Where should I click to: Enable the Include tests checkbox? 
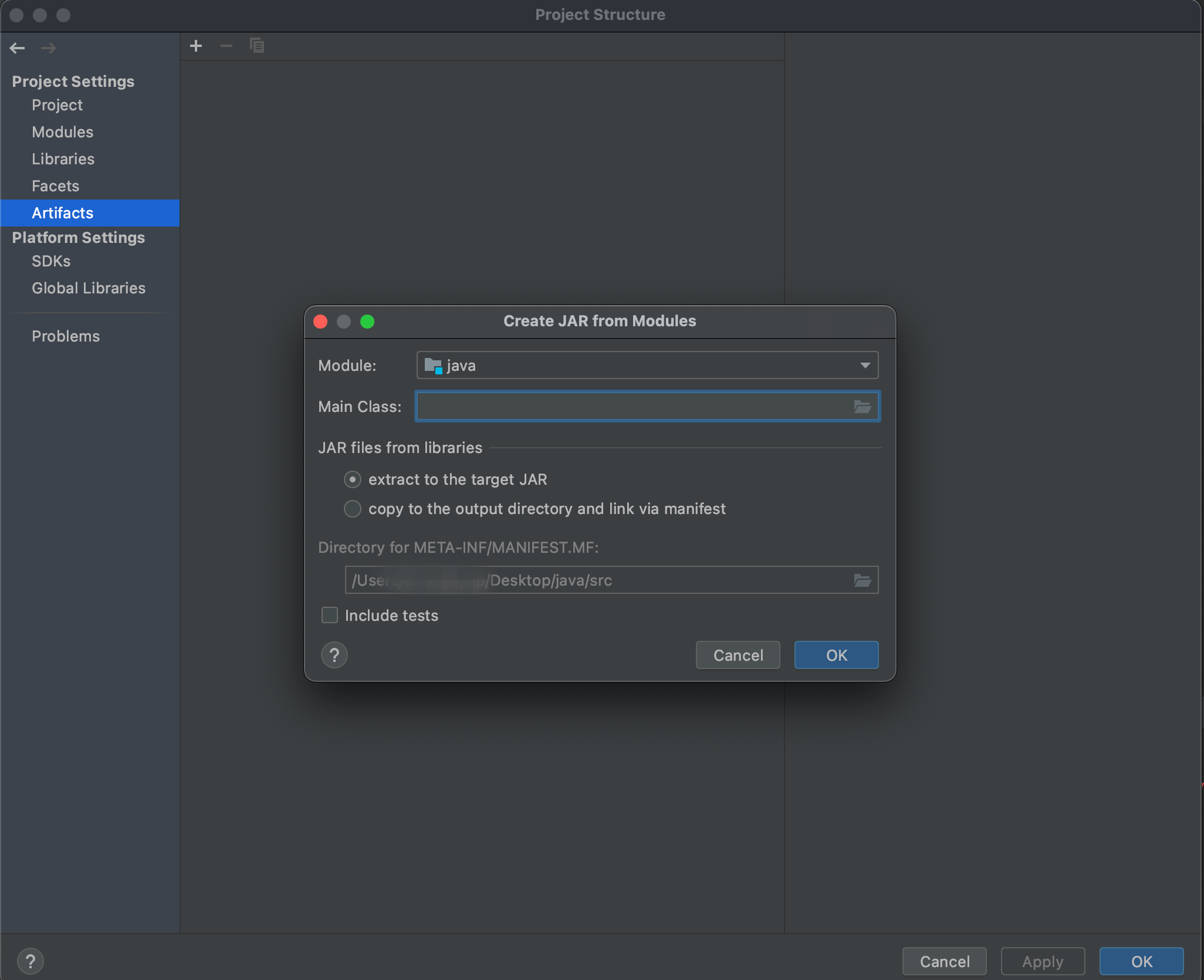(x=330, y=615)
